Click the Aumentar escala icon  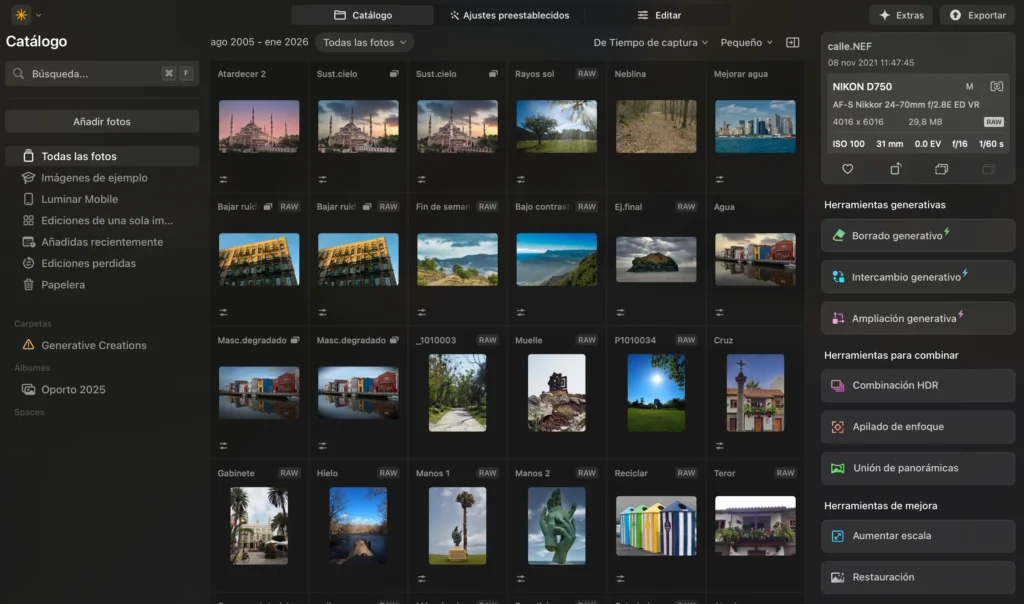click(837, 536)
